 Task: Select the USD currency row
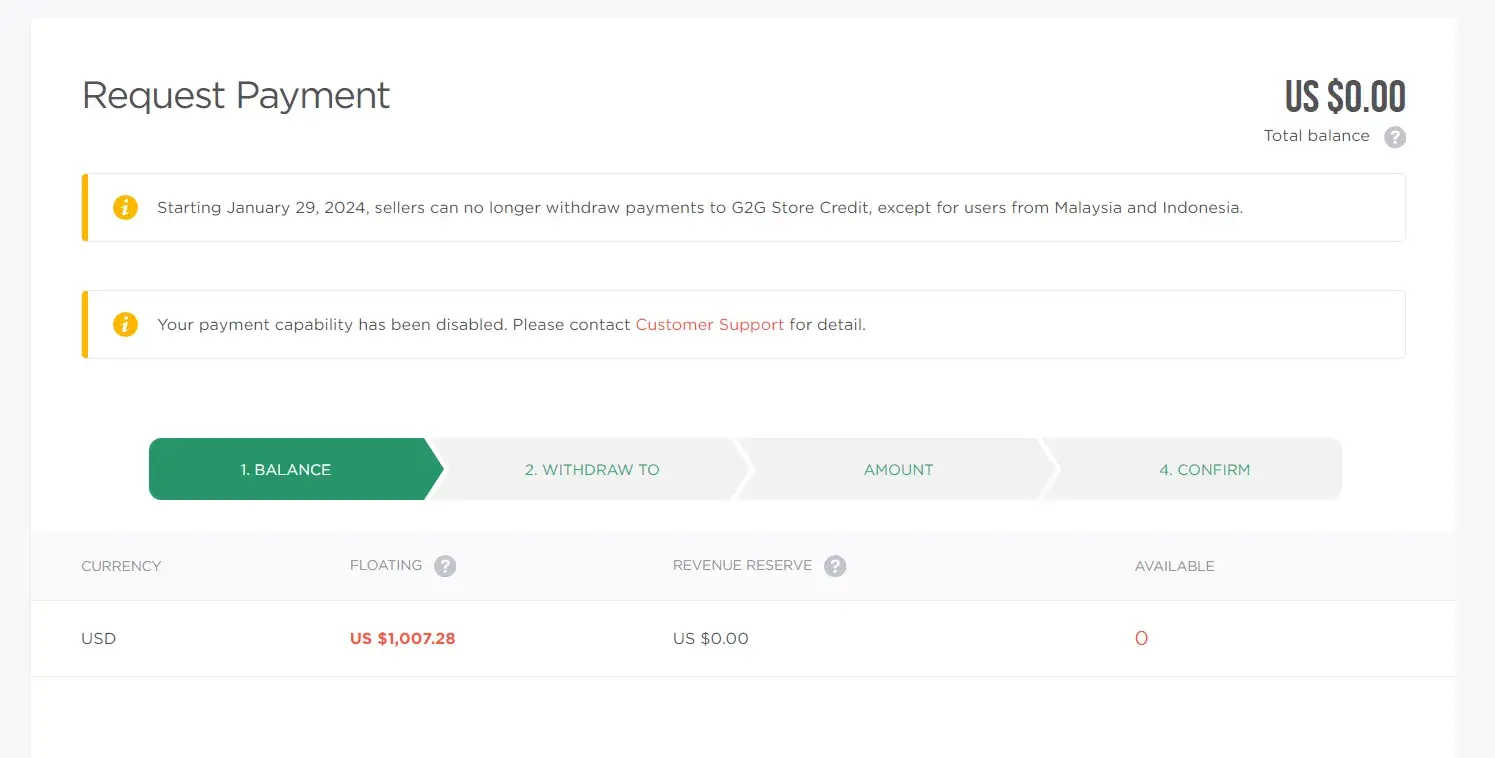tap(99, 638)
